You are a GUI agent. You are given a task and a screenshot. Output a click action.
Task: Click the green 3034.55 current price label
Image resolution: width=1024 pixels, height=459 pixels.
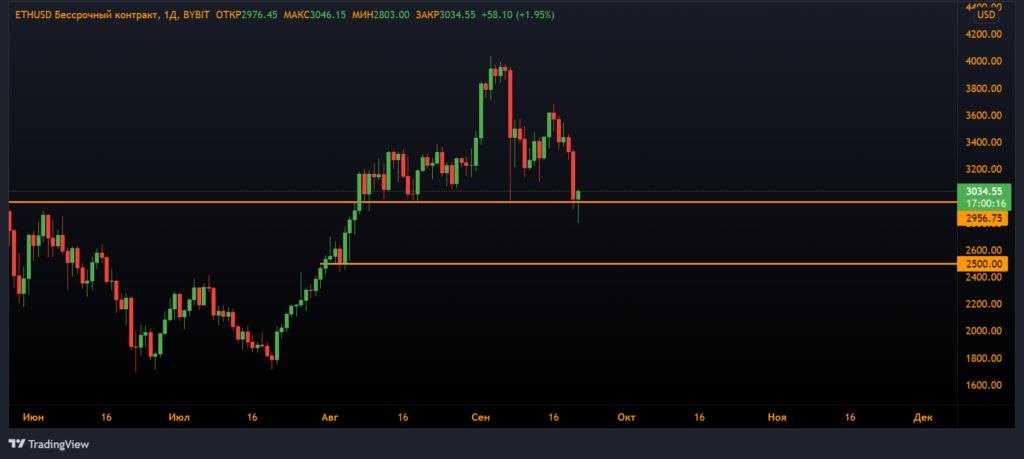[x=985, y=190]
